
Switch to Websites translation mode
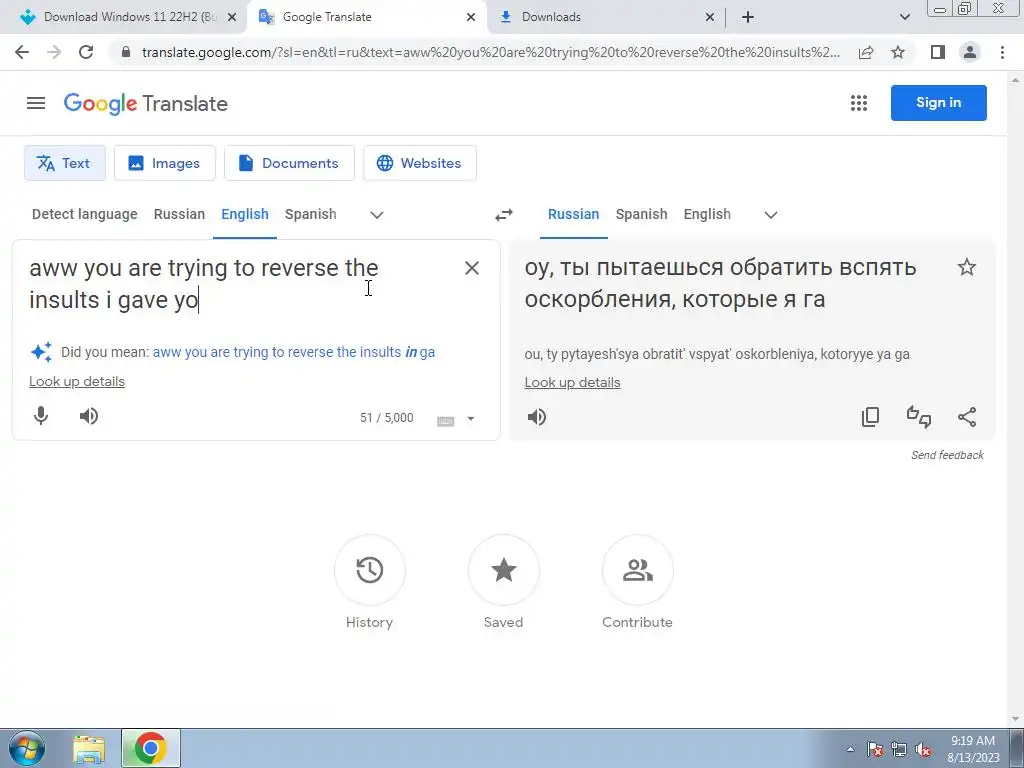coord(420,163)
